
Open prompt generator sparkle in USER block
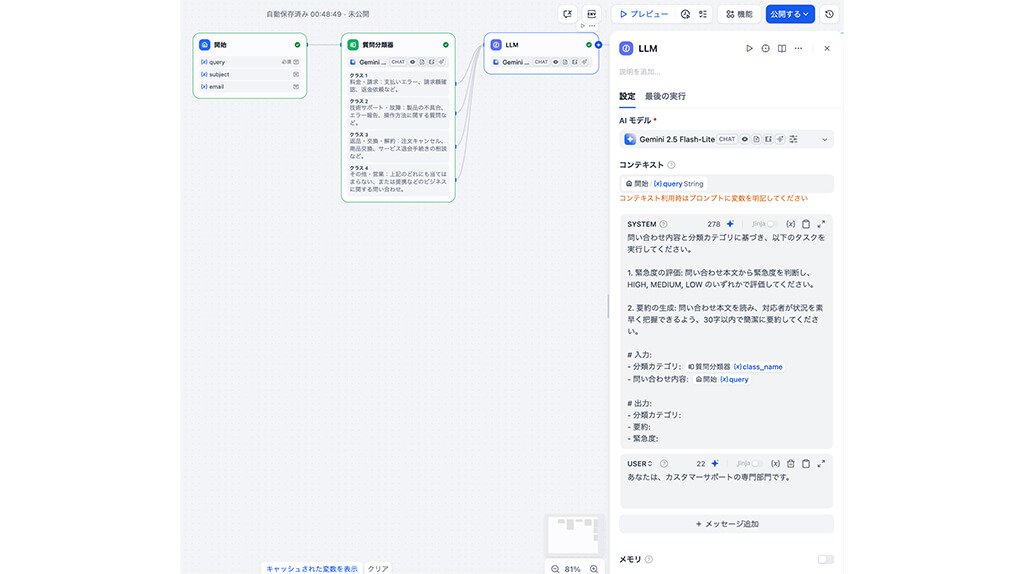click(x=715, y=464)
